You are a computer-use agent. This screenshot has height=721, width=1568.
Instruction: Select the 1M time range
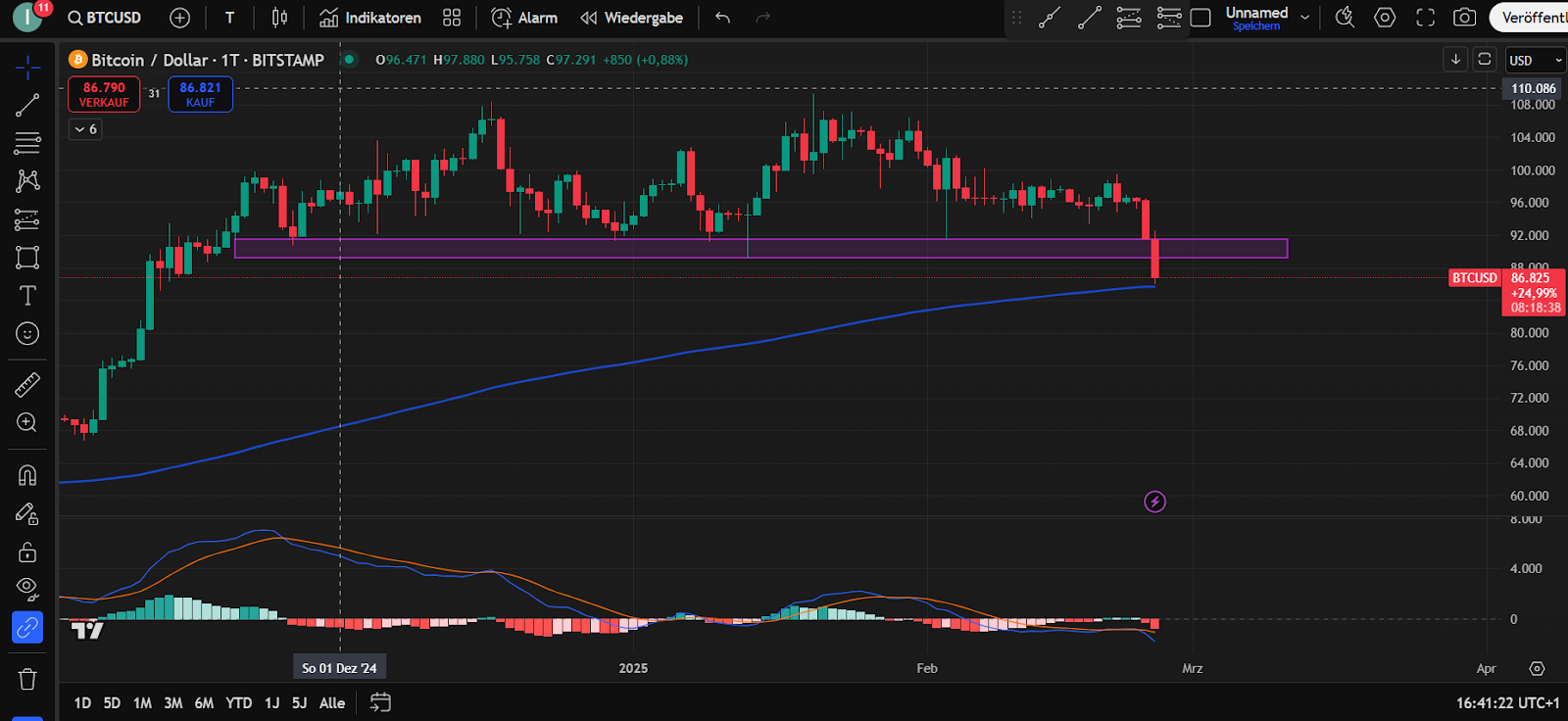tap(142, 702)
